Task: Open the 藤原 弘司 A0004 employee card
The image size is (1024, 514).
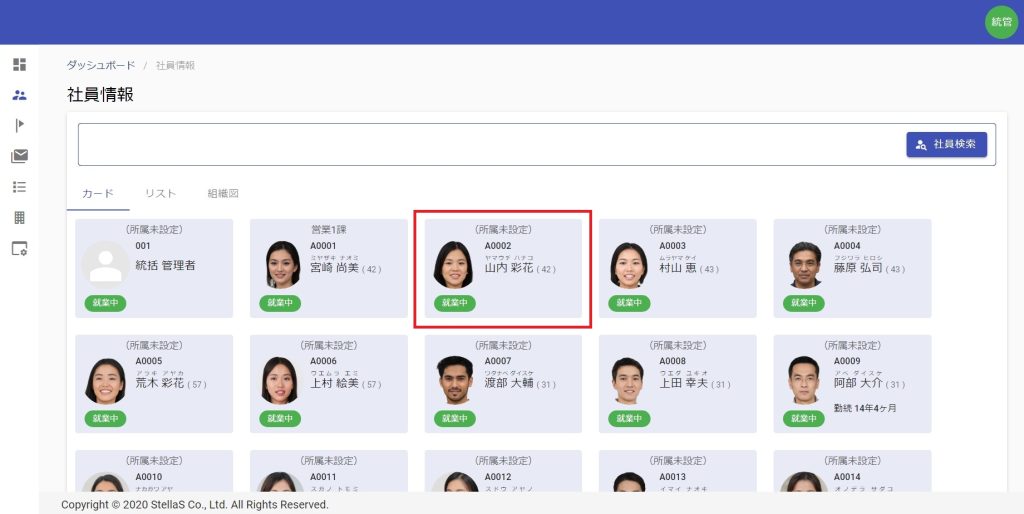Action: coord(852,269)
